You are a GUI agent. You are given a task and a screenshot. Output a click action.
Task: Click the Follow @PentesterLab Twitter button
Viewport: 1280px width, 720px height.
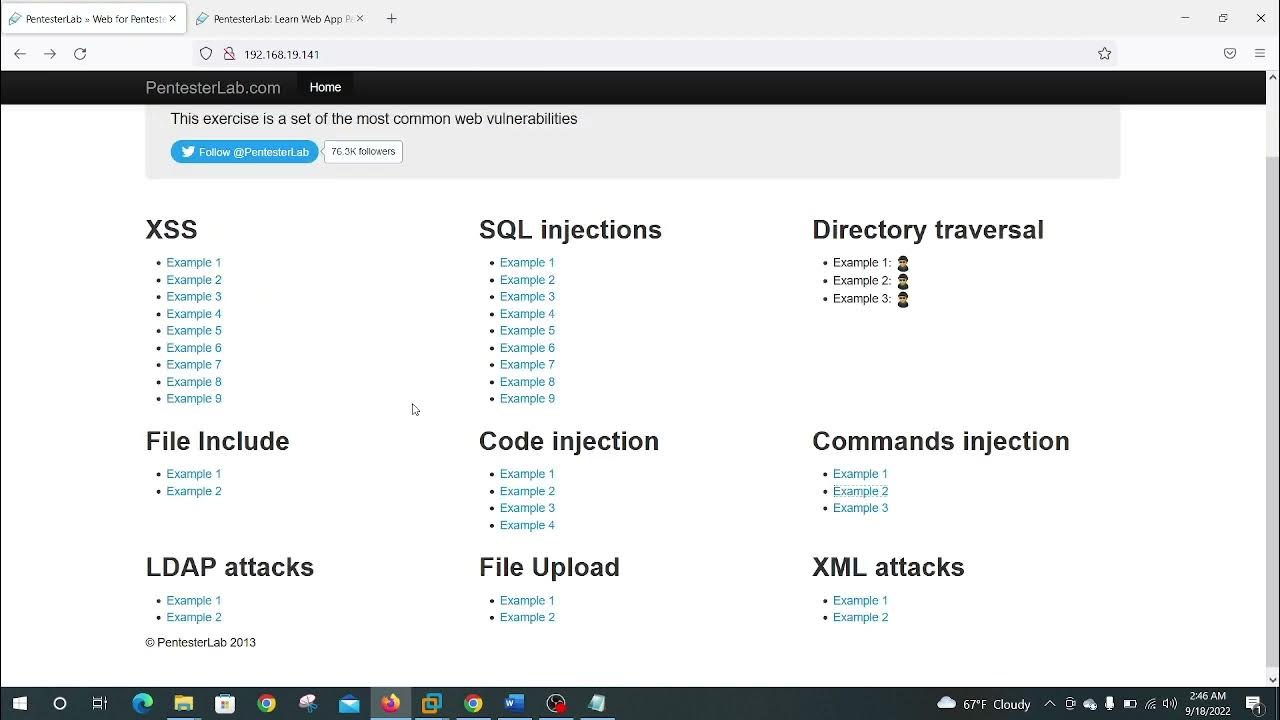(244, 152)
